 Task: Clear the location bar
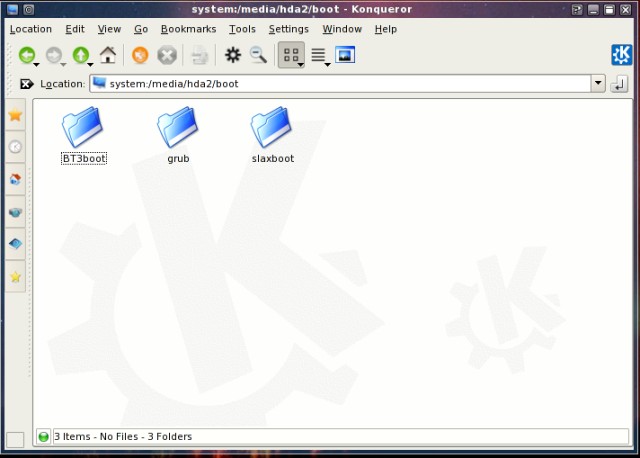click(26, 84)
